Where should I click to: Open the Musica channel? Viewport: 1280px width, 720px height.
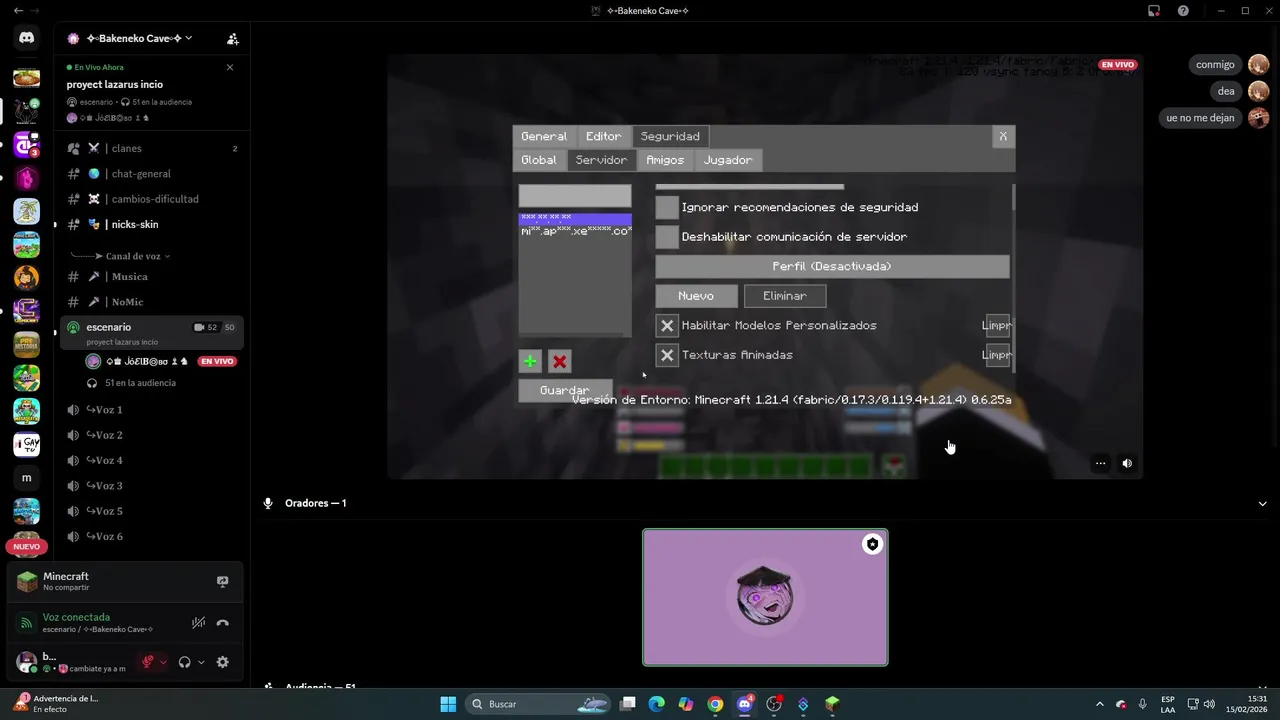tap(152, 276)
